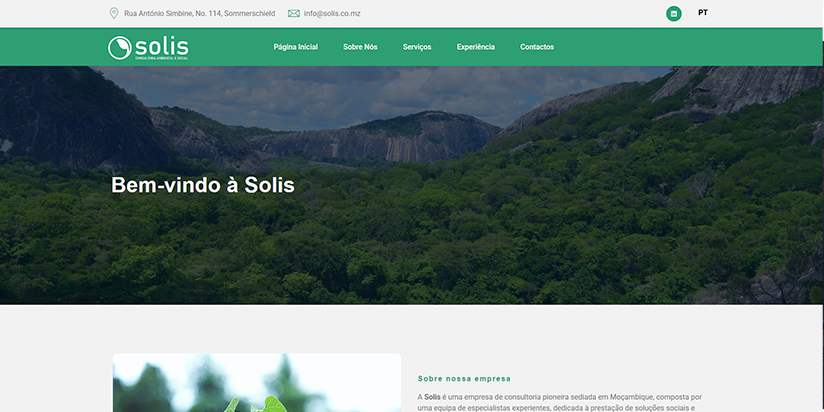This screenshot has height=412, width=824.
Task: Click the Solis logo
Action: (148, 48)
